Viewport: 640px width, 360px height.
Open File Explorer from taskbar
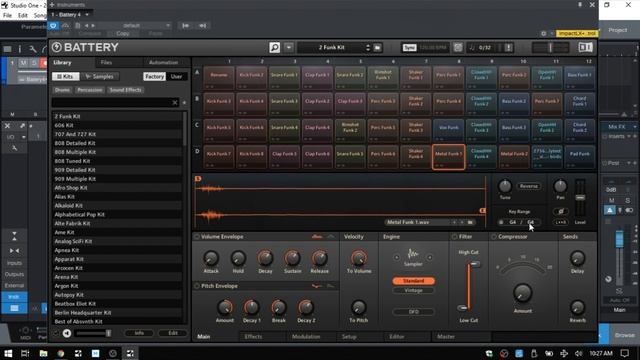pyautogui.click(x=43, y=353)
